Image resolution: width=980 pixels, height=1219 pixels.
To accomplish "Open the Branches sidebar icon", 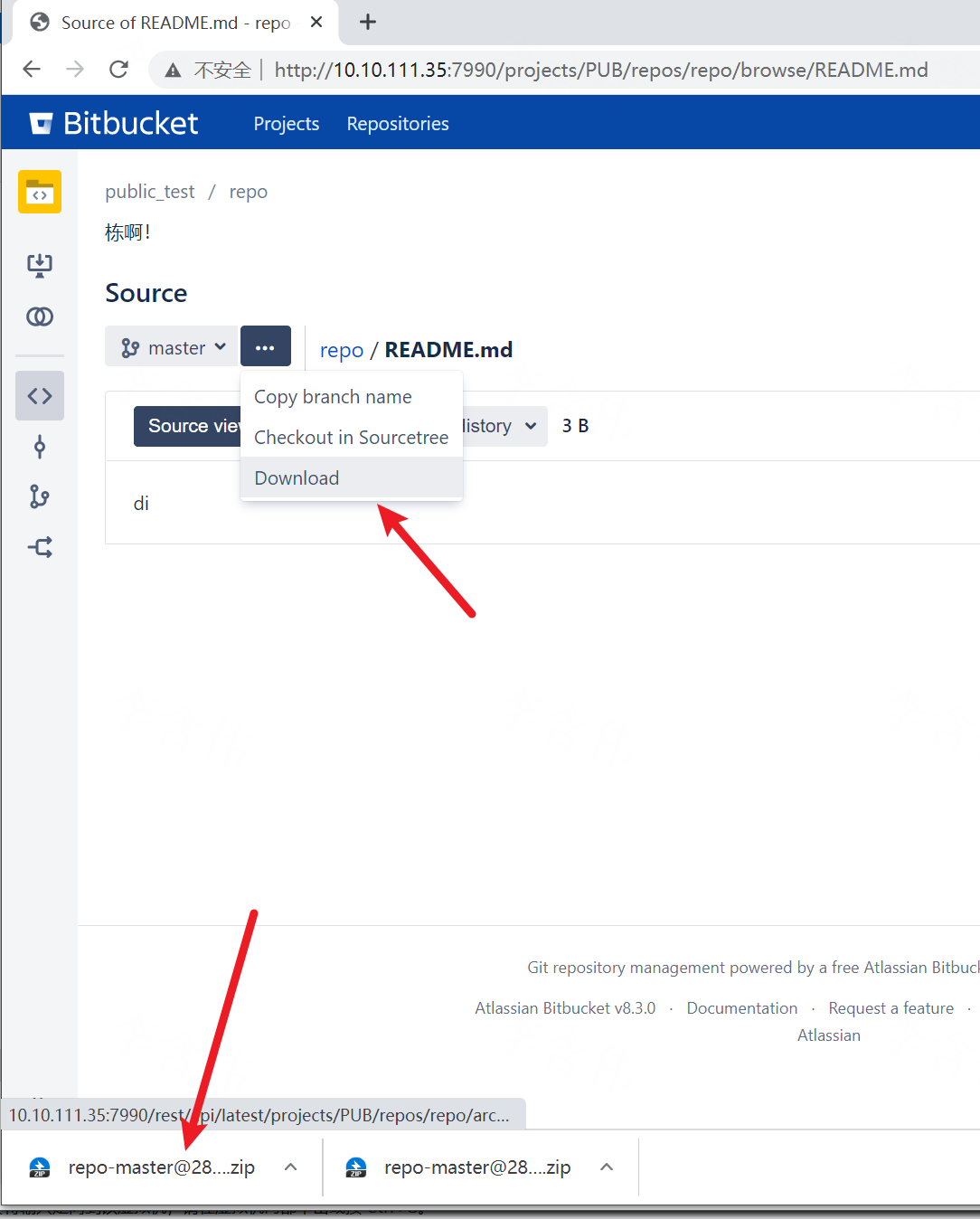I will click(40, 496).
